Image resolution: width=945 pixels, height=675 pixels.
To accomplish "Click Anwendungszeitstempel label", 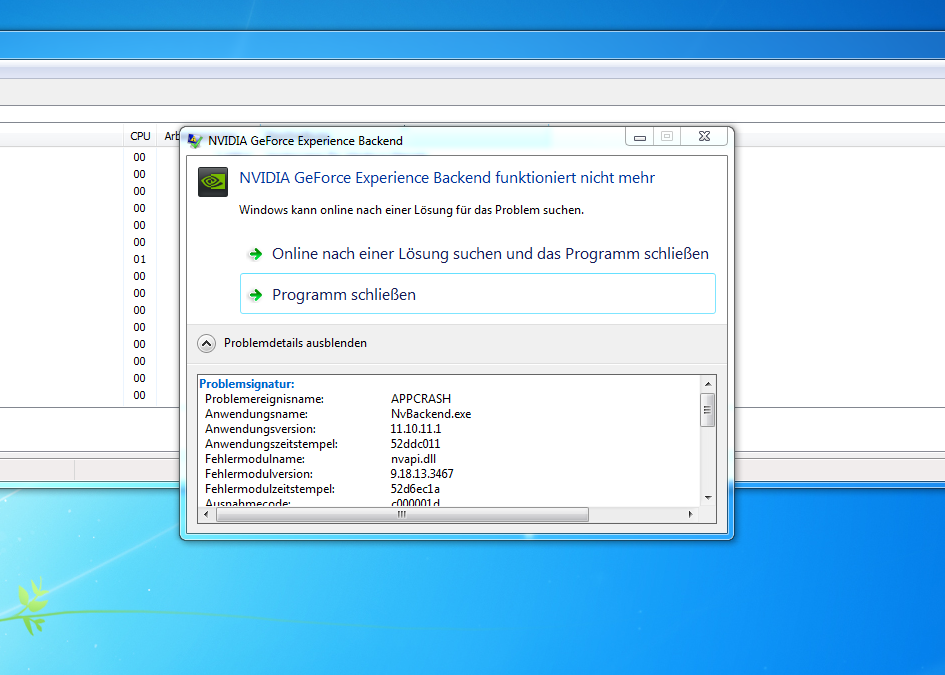I will coord(271,444).
